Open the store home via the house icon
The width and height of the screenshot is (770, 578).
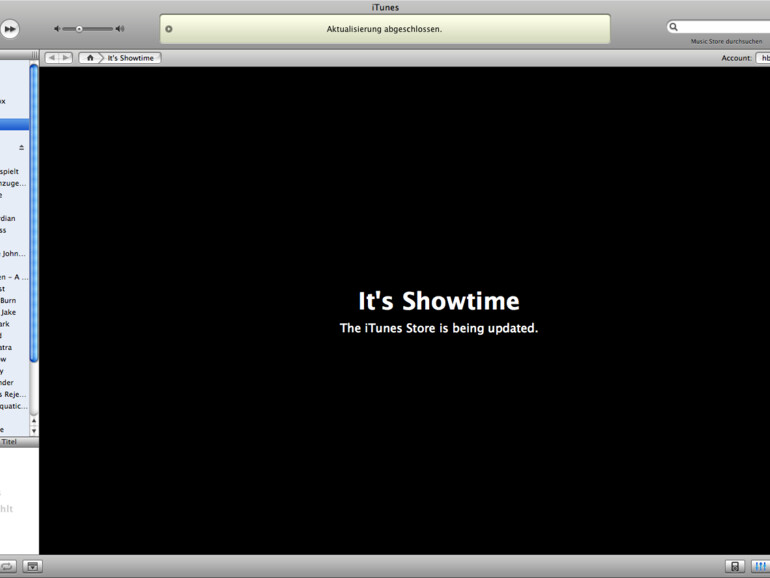click(x=90, y=58)
